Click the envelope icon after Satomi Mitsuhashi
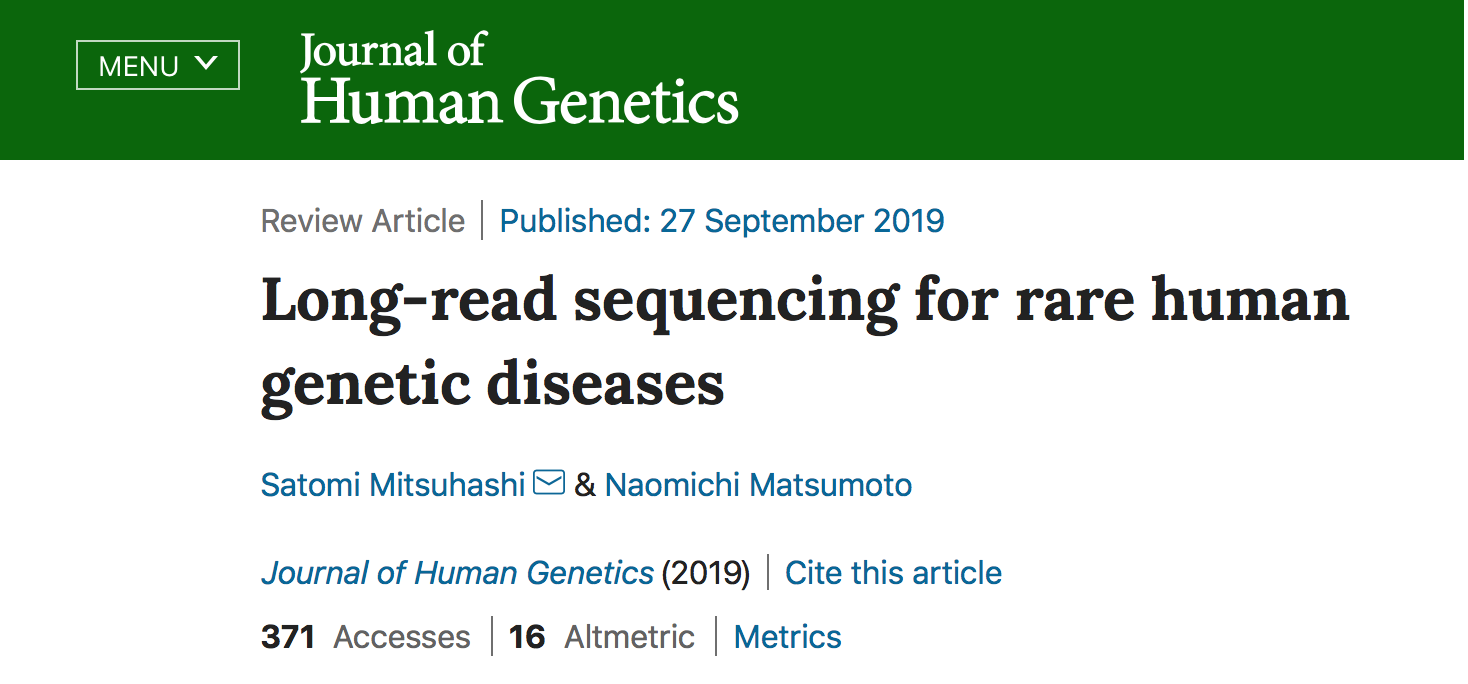 (x=549, y=483)
